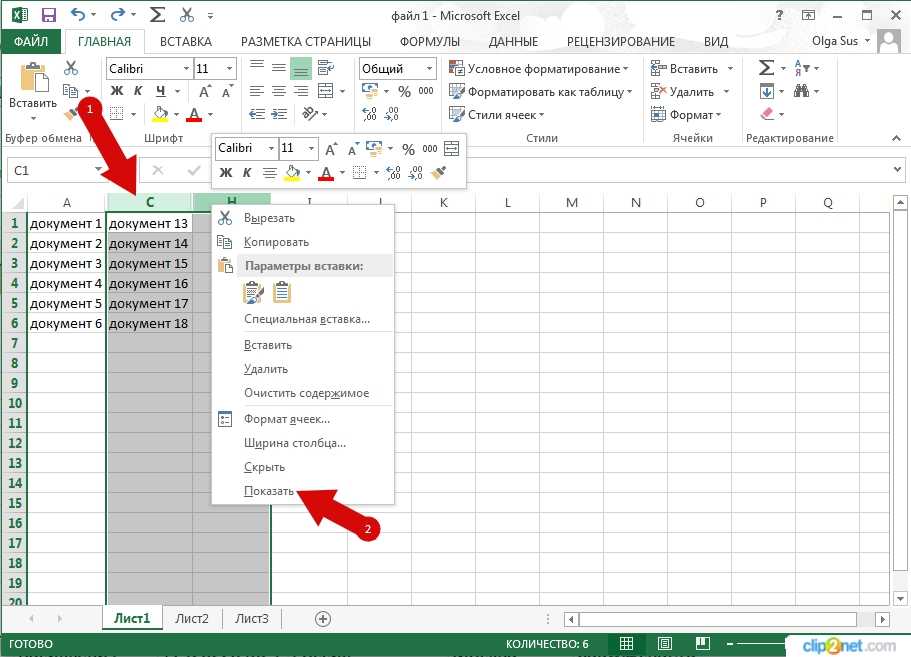911x657 pixels.
Task: Switch to ДАННЫЕ ribbon tab
Action: point(514,41)
